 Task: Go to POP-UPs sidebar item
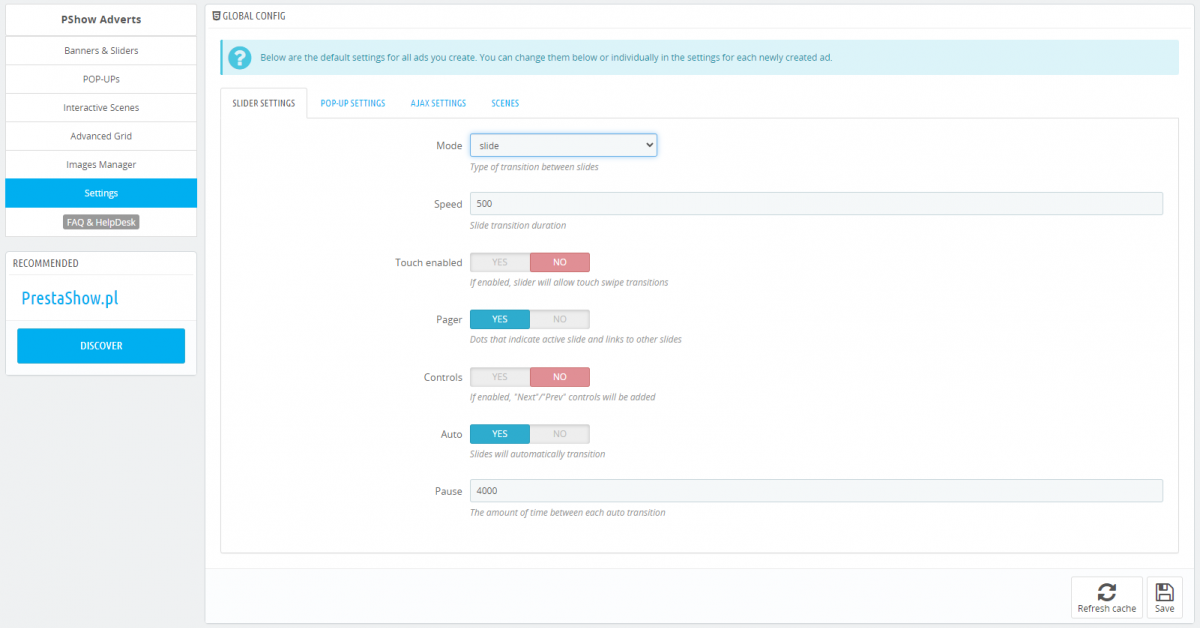click(101, 79)
